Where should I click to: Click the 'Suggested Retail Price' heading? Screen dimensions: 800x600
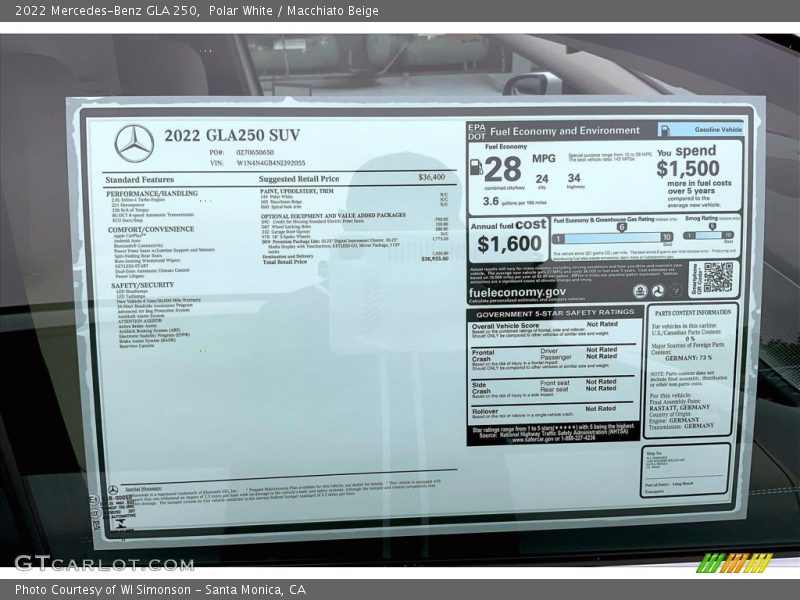tap(299, 179)
